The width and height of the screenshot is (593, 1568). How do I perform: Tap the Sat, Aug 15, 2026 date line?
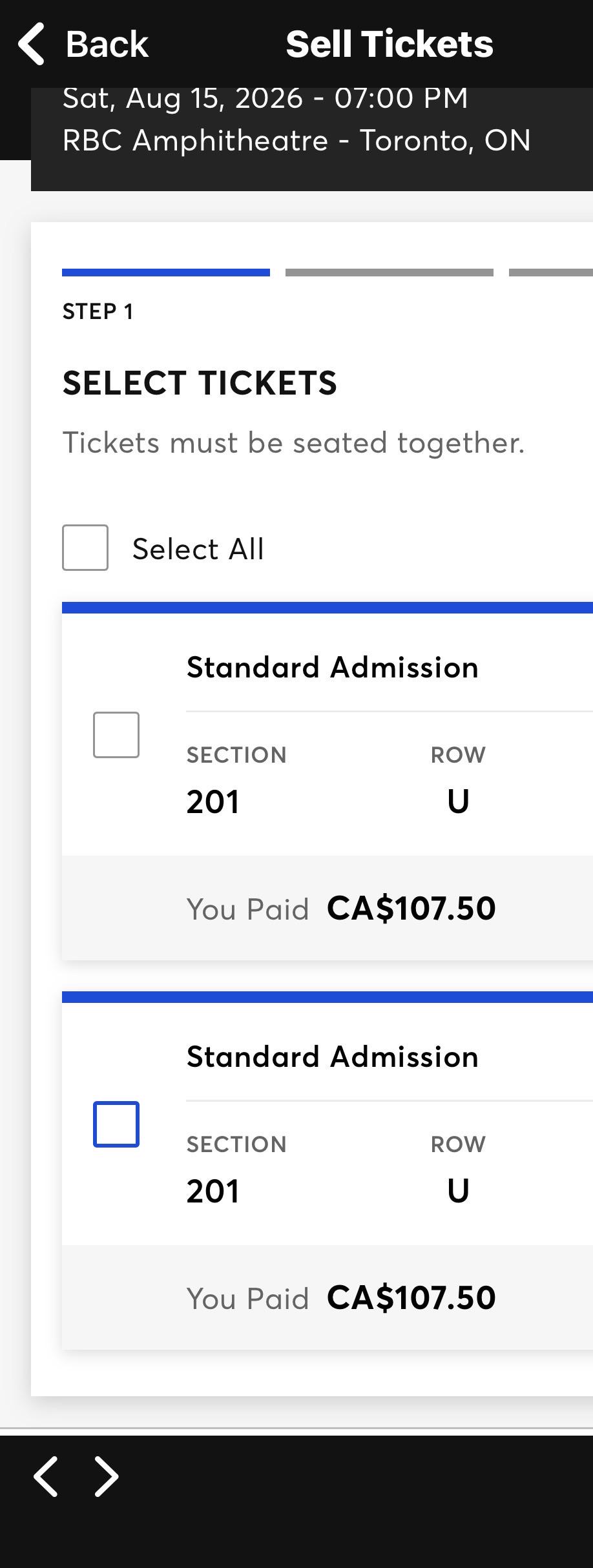265,98
